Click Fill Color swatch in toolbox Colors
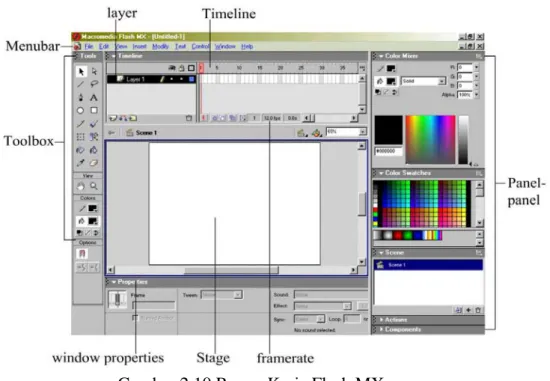The width and height of the screenshot is (550, 381). [x=93, y=221]
